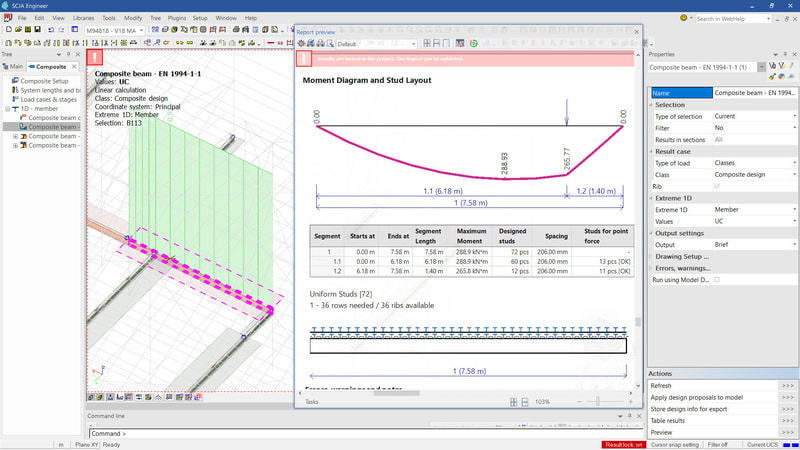Open the Type of selection dropdown
Image resolution: width=800 pixels, height=450 pixels.
coord(794,116)
